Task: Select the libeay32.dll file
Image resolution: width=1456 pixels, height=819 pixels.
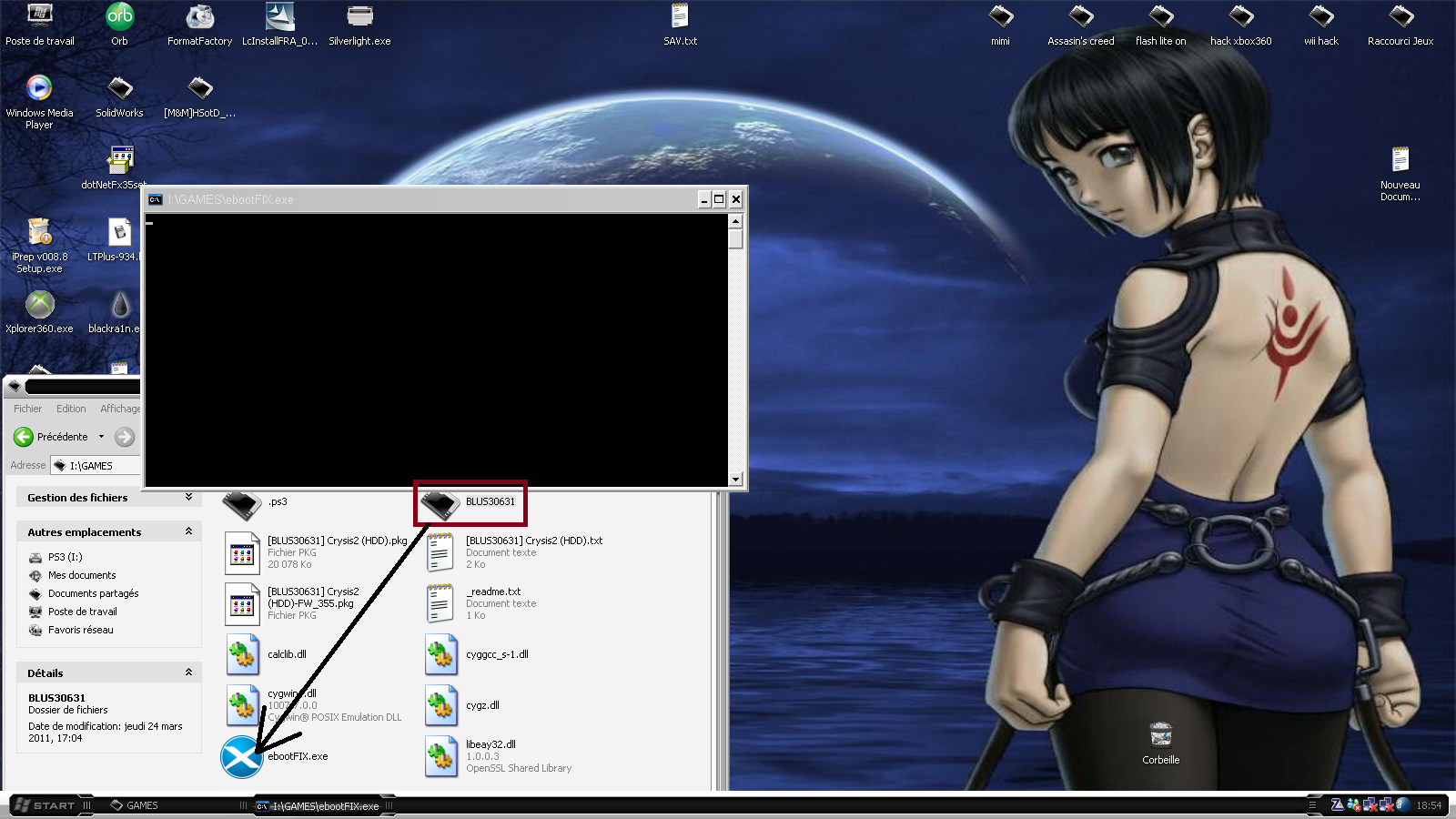Action: (x=499, y=756)
